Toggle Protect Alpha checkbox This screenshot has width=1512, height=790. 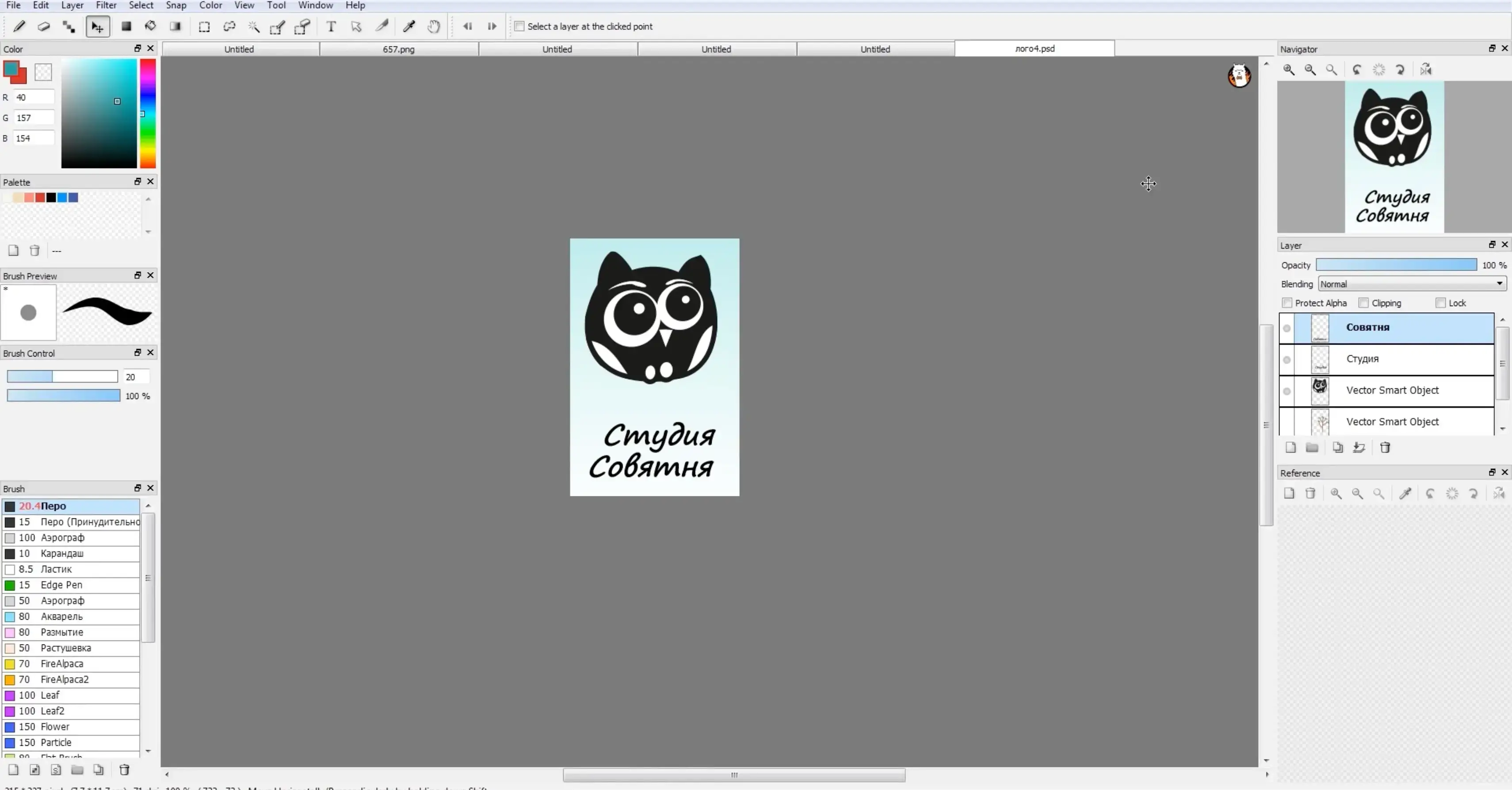[1287, 303]
